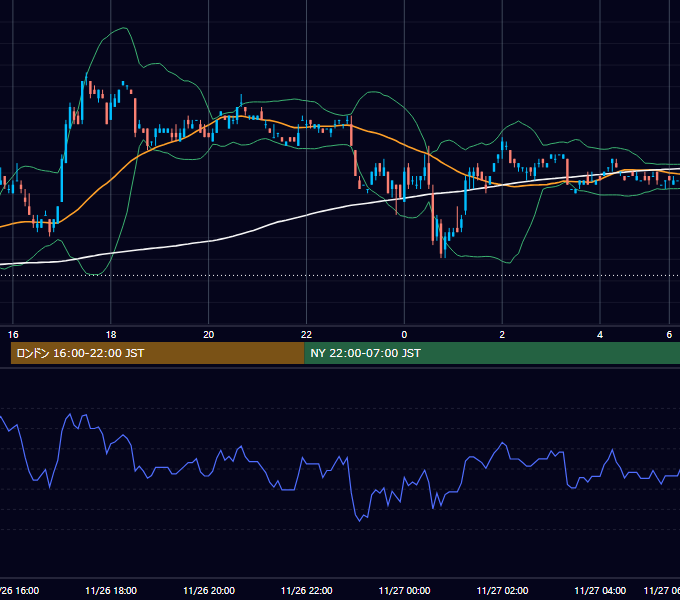Screen dimensions: 680x600
Task: Click the 11/26 20:00 time label
Action: pos(209,590)
